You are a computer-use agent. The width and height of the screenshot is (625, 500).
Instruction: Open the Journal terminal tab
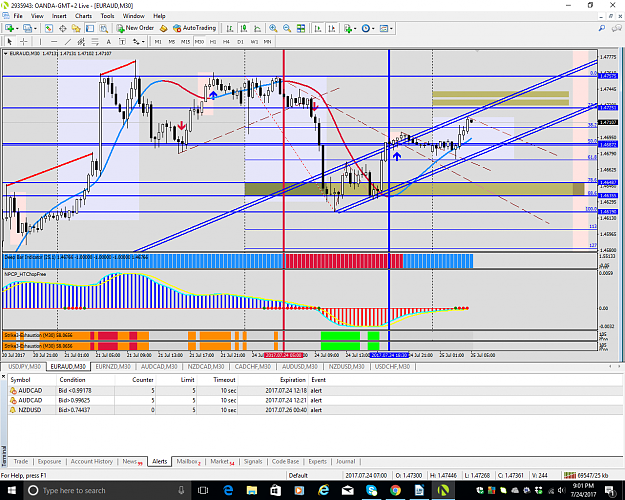(345, 461)
